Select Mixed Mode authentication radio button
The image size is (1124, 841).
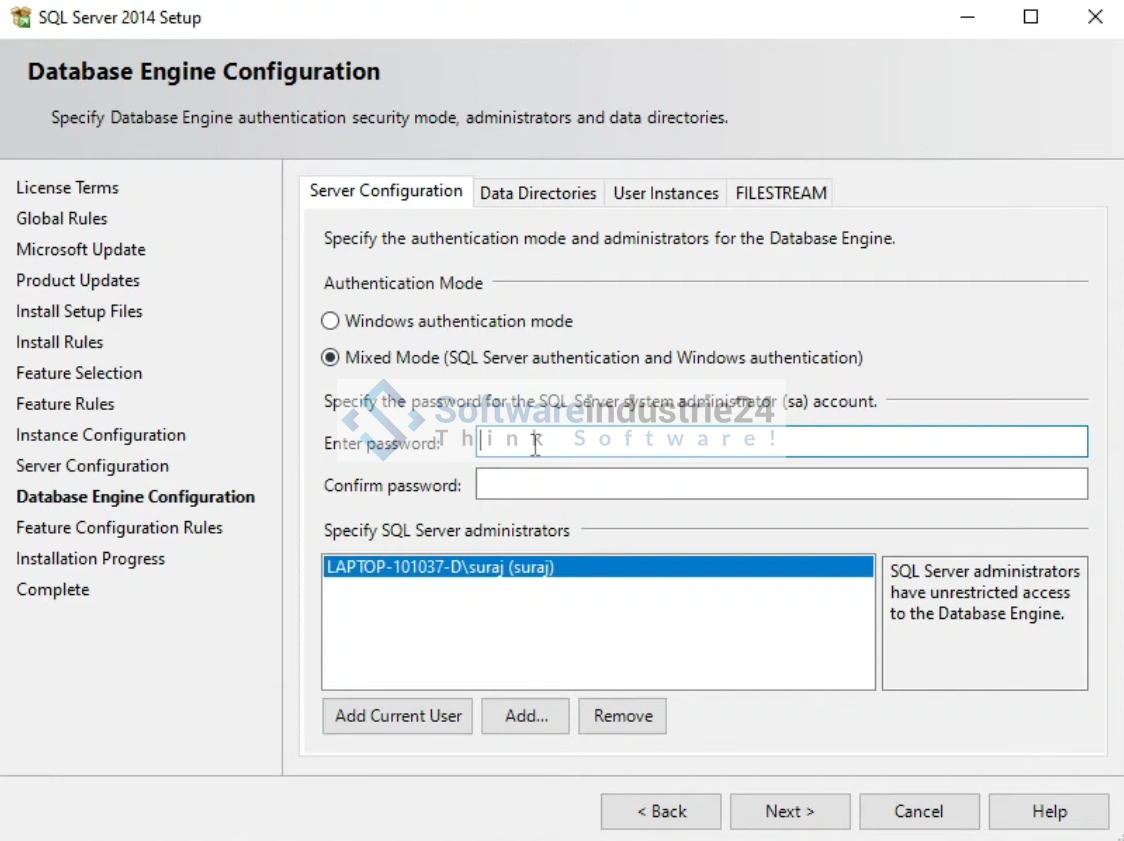pyautogui.click(x=330, y=357)
